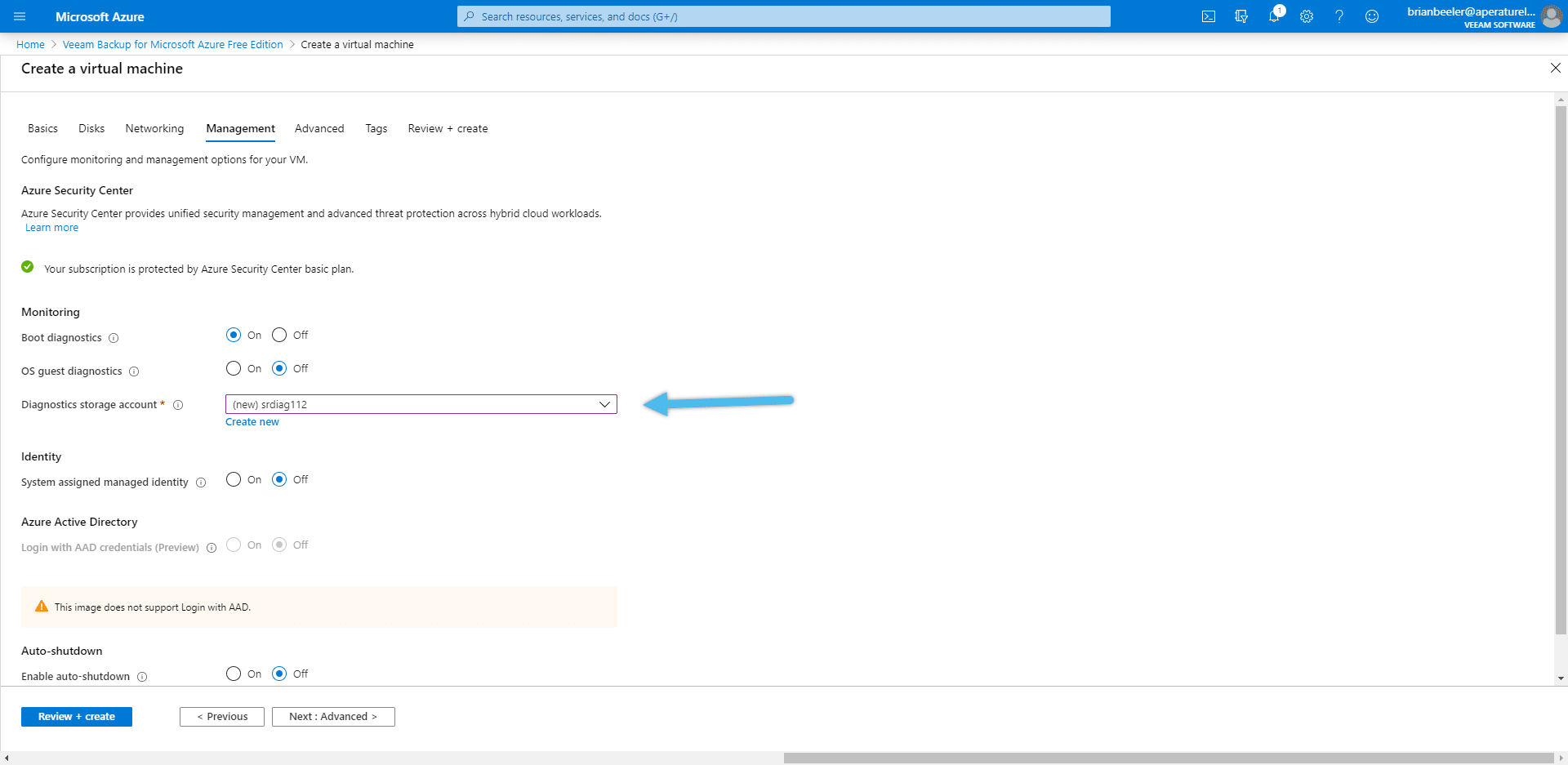Open the Azure portal hamburger menu
This screenshot has height=765, width=1568.
pyautogui.click(x=20, y=16)
